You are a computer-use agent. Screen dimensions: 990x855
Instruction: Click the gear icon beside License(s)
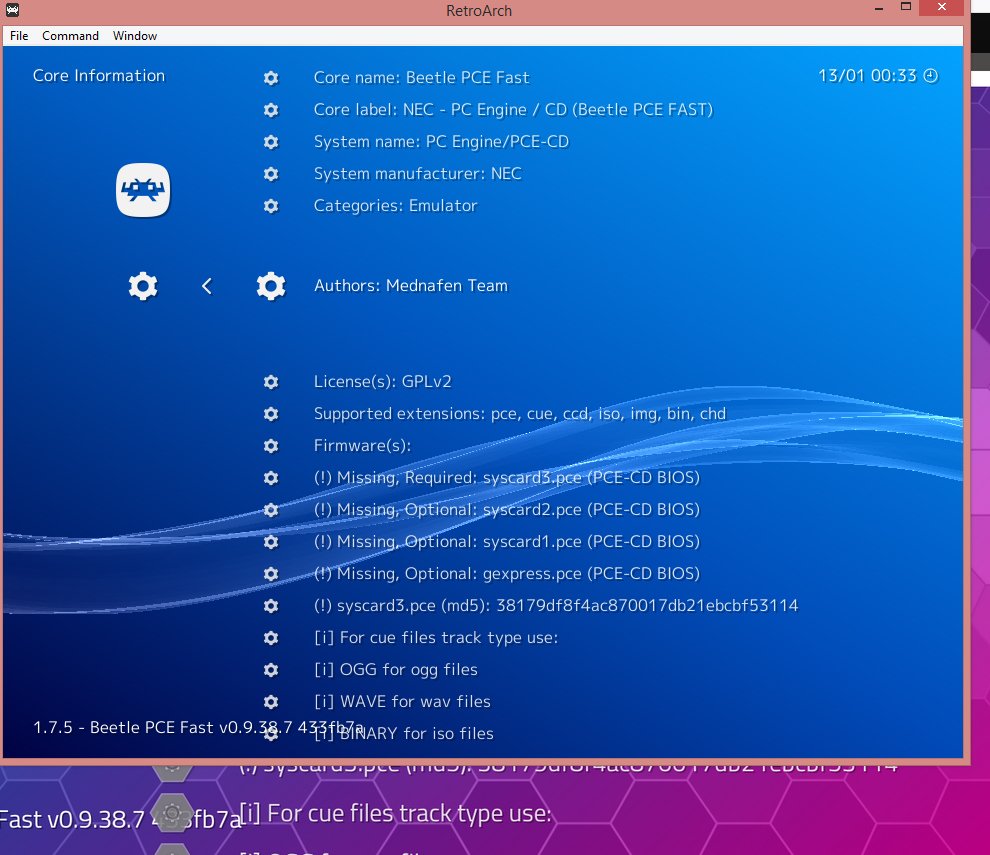[x=271, y=382]
